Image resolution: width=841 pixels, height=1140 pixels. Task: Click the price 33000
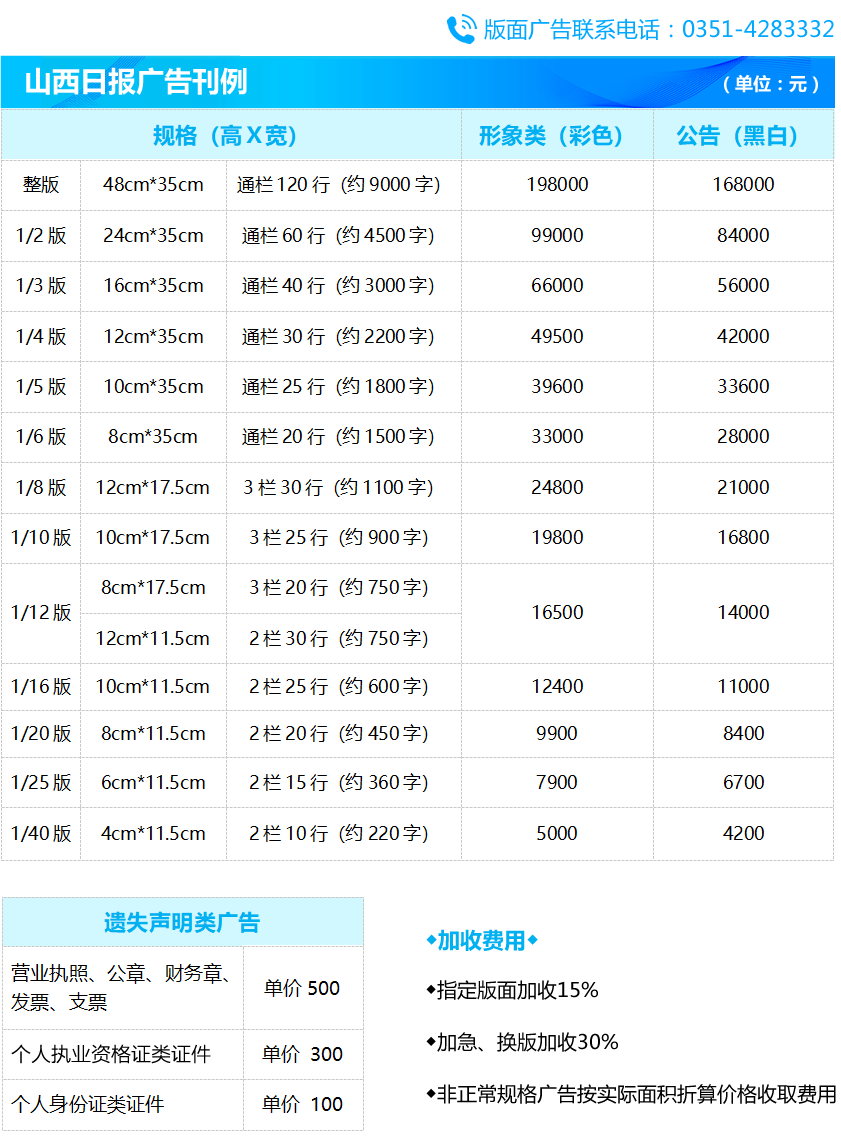[558, 437]
